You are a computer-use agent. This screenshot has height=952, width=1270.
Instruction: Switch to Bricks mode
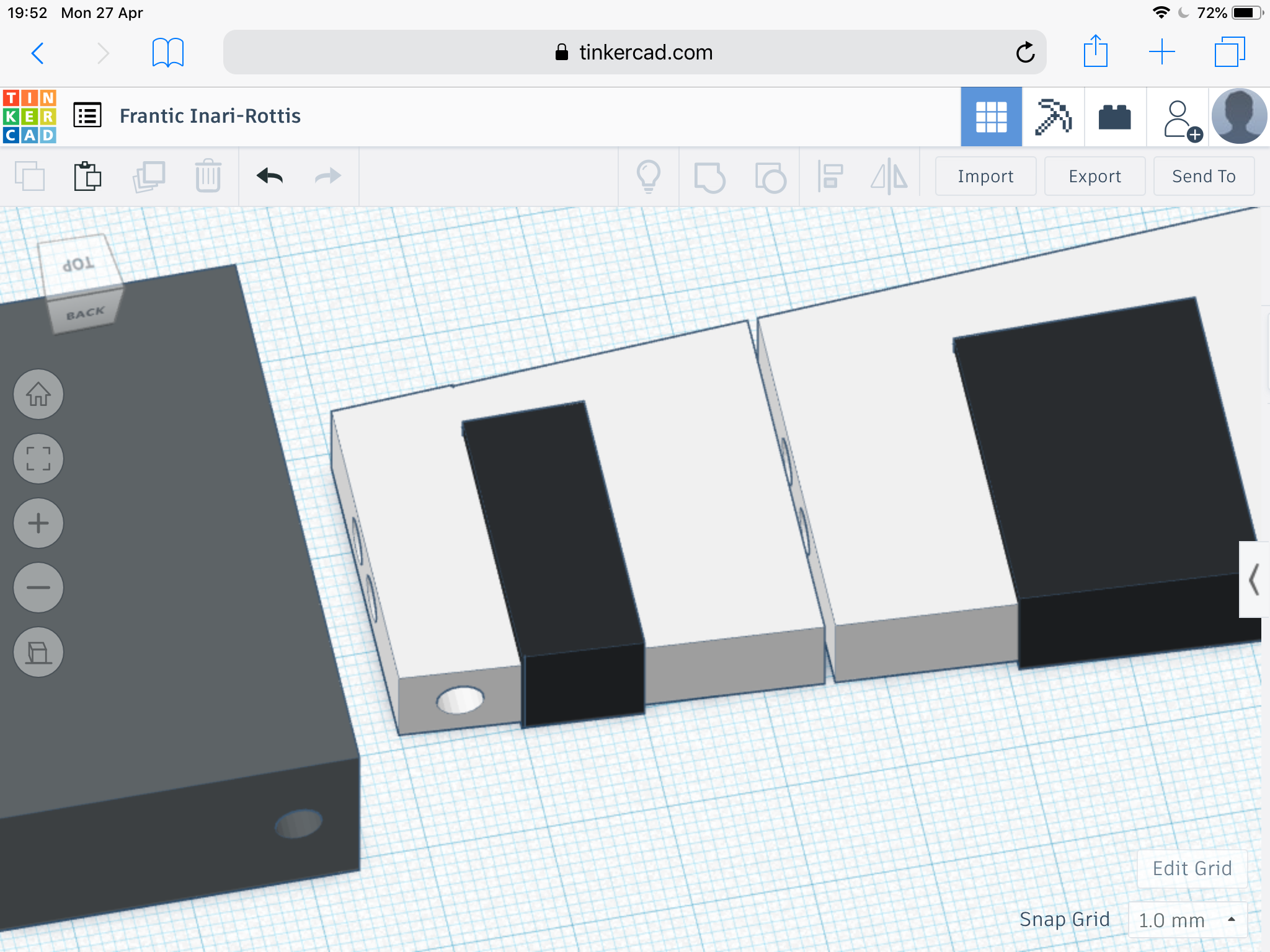[1114, 117]
